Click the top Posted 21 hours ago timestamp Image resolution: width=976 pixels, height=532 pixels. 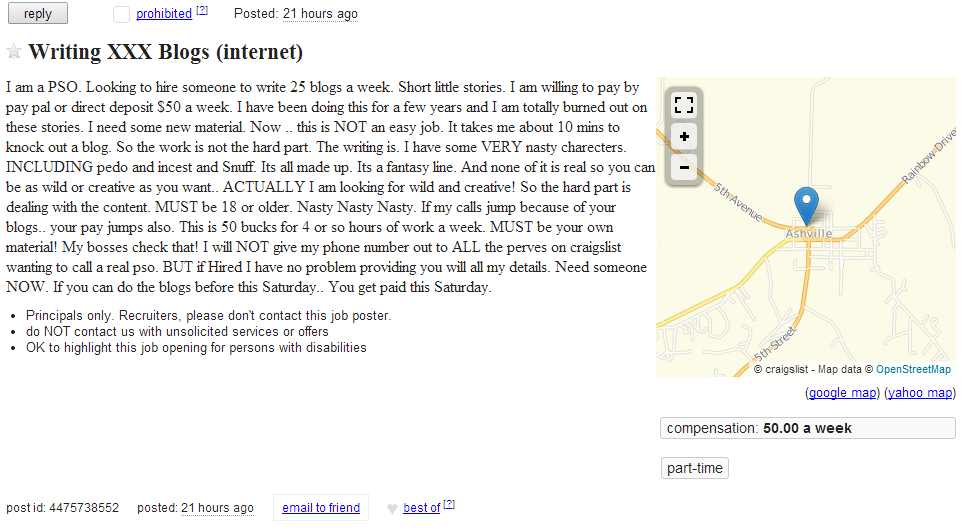point(320,14)
